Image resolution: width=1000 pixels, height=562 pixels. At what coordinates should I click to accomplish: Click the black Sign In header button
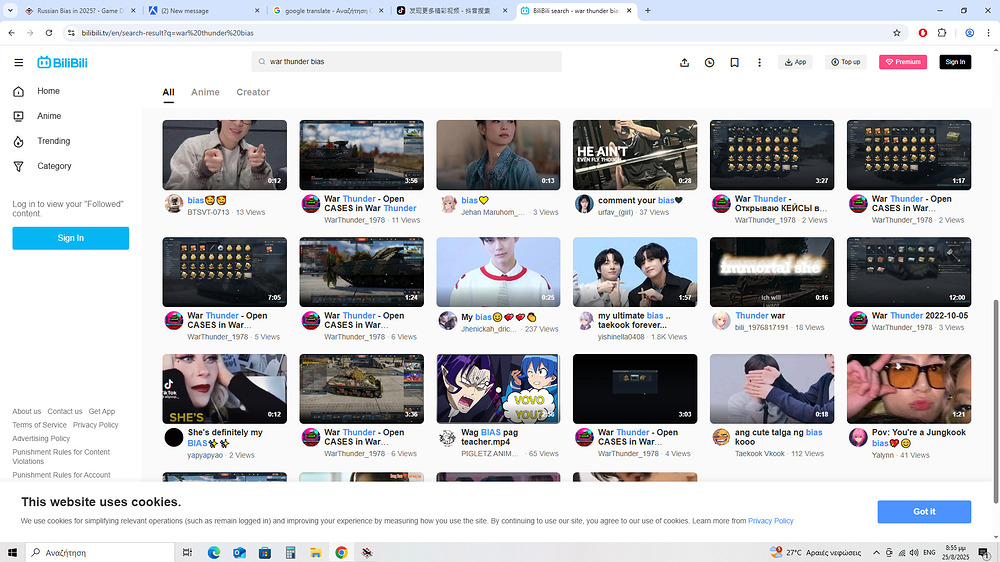(x=955, y=62)
